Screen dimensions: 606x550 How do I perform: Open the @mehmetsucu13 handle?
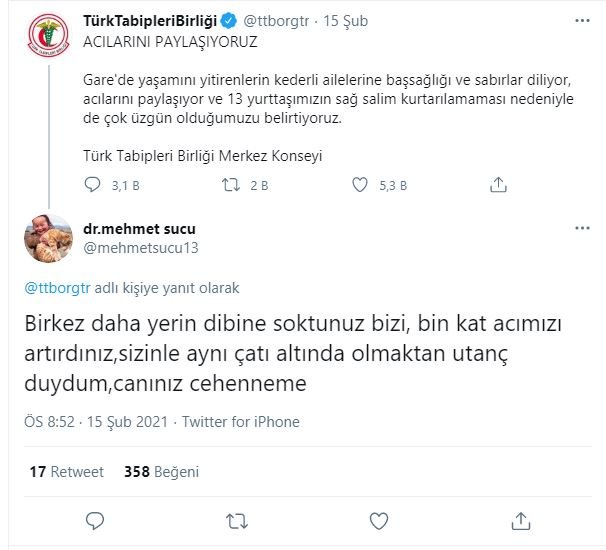(x=142, y=248)
